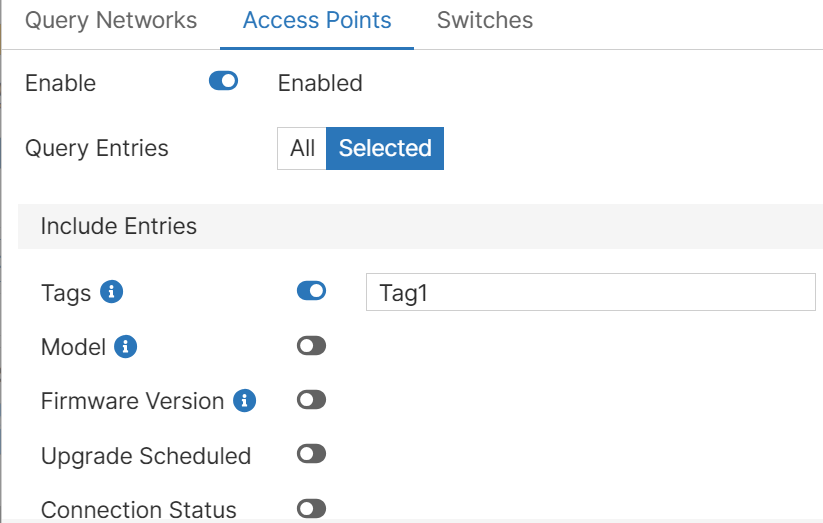Click the Enabled status text
Viewport: 823px width, 523px height.
click(320, 83)
